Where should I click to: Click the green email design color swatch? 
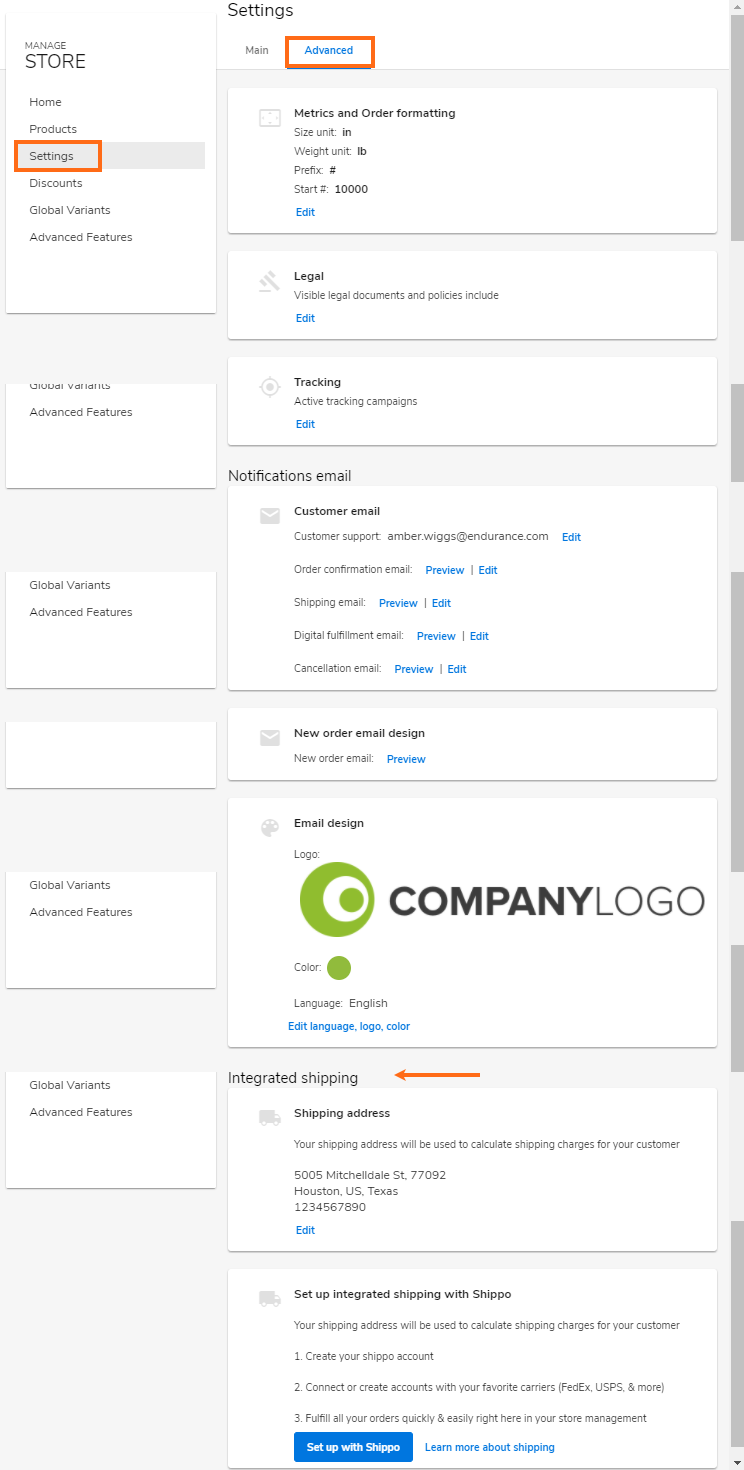(x=338, y=967)
